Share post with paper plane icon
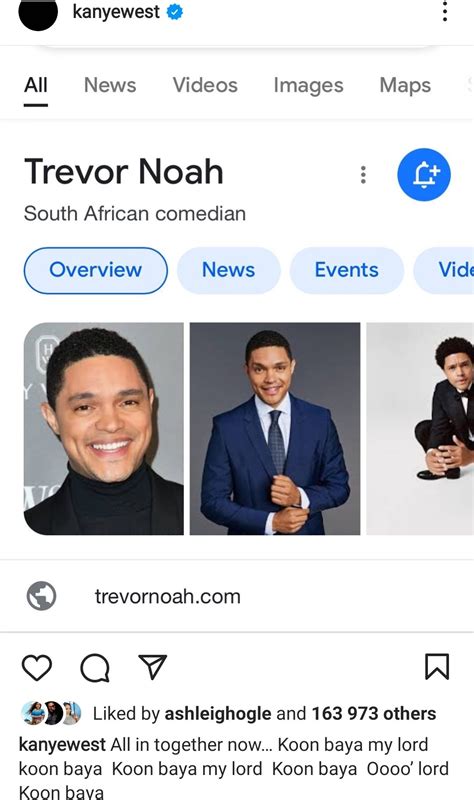 point(153,667)
